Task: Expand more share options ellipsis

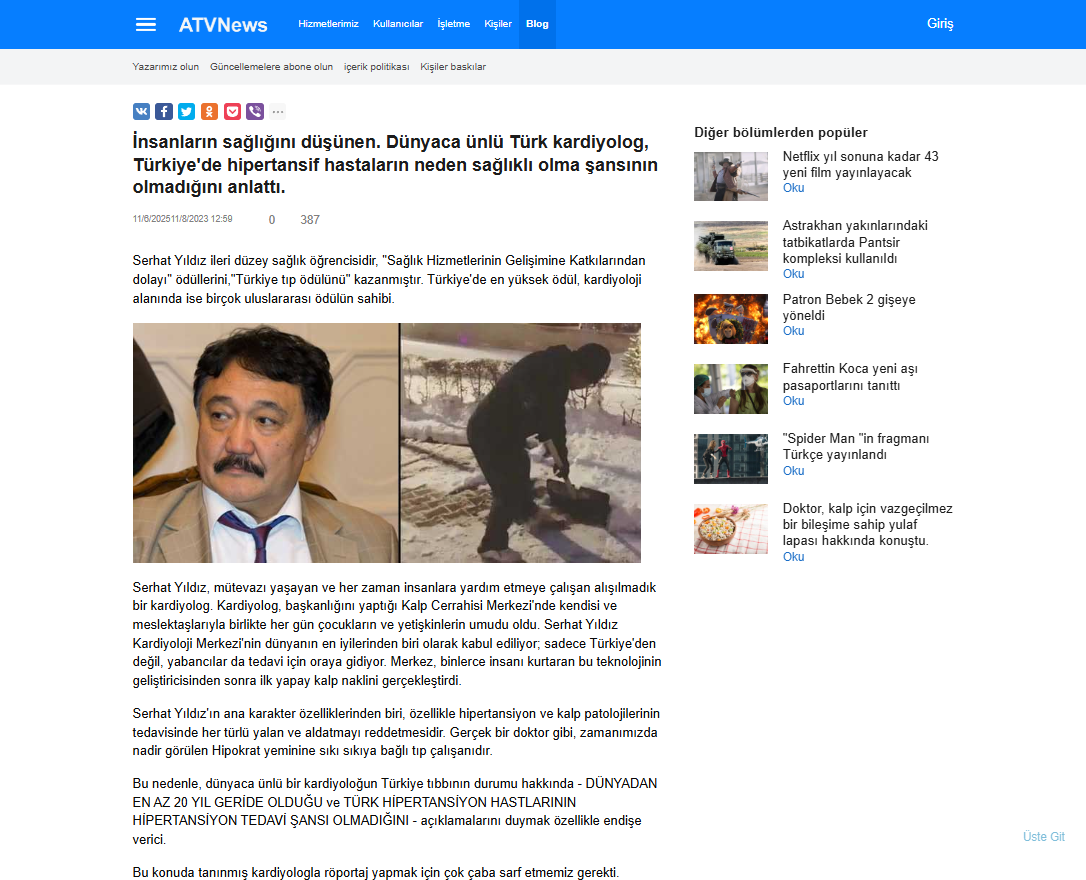Action: point(278,112)
